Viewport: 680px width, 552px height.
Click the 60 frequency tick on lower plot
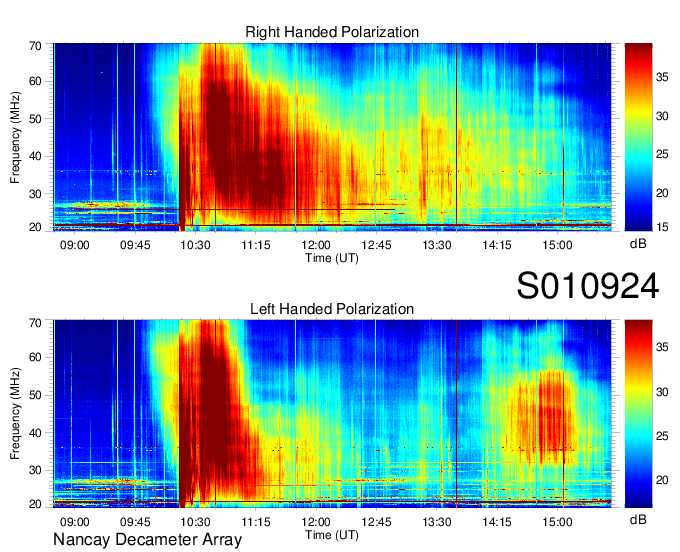[35, 357]
